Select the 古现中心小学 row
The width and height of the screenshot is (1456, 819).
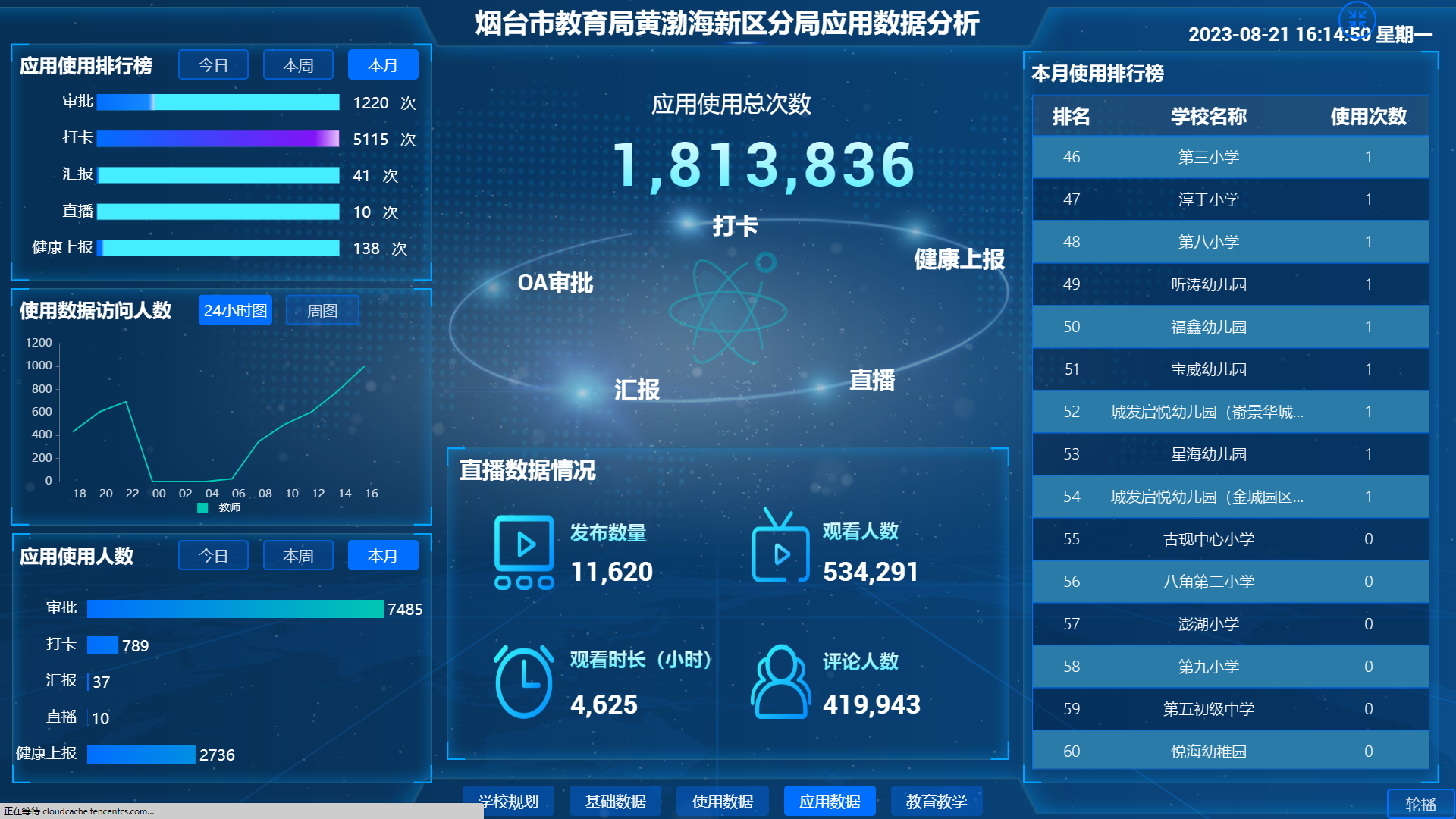click(1230, 539)
